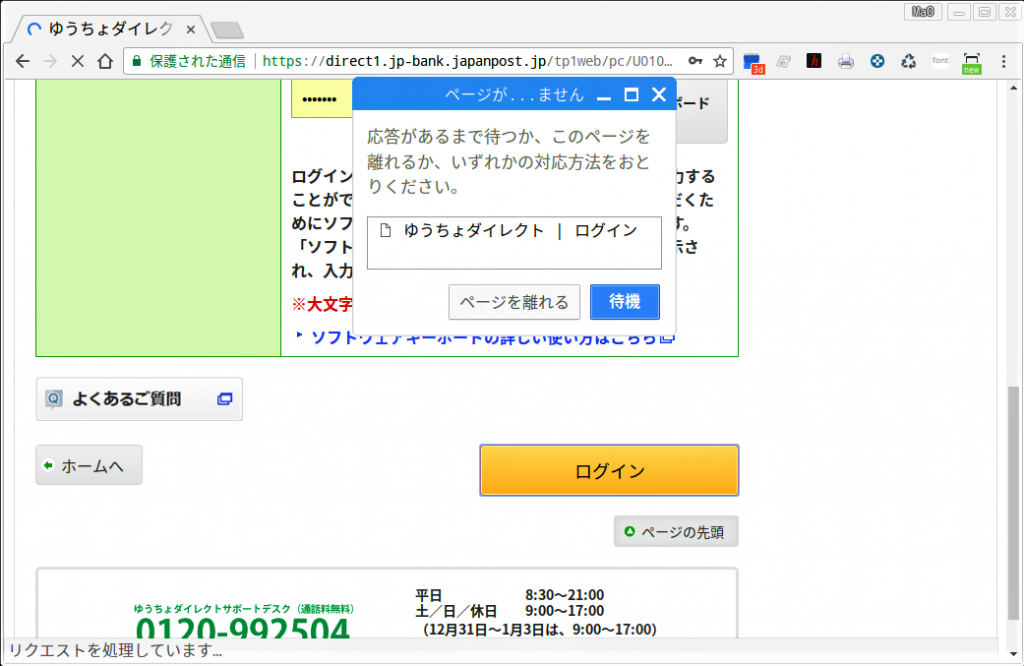Stop loading the page

[x=78, y=61]
